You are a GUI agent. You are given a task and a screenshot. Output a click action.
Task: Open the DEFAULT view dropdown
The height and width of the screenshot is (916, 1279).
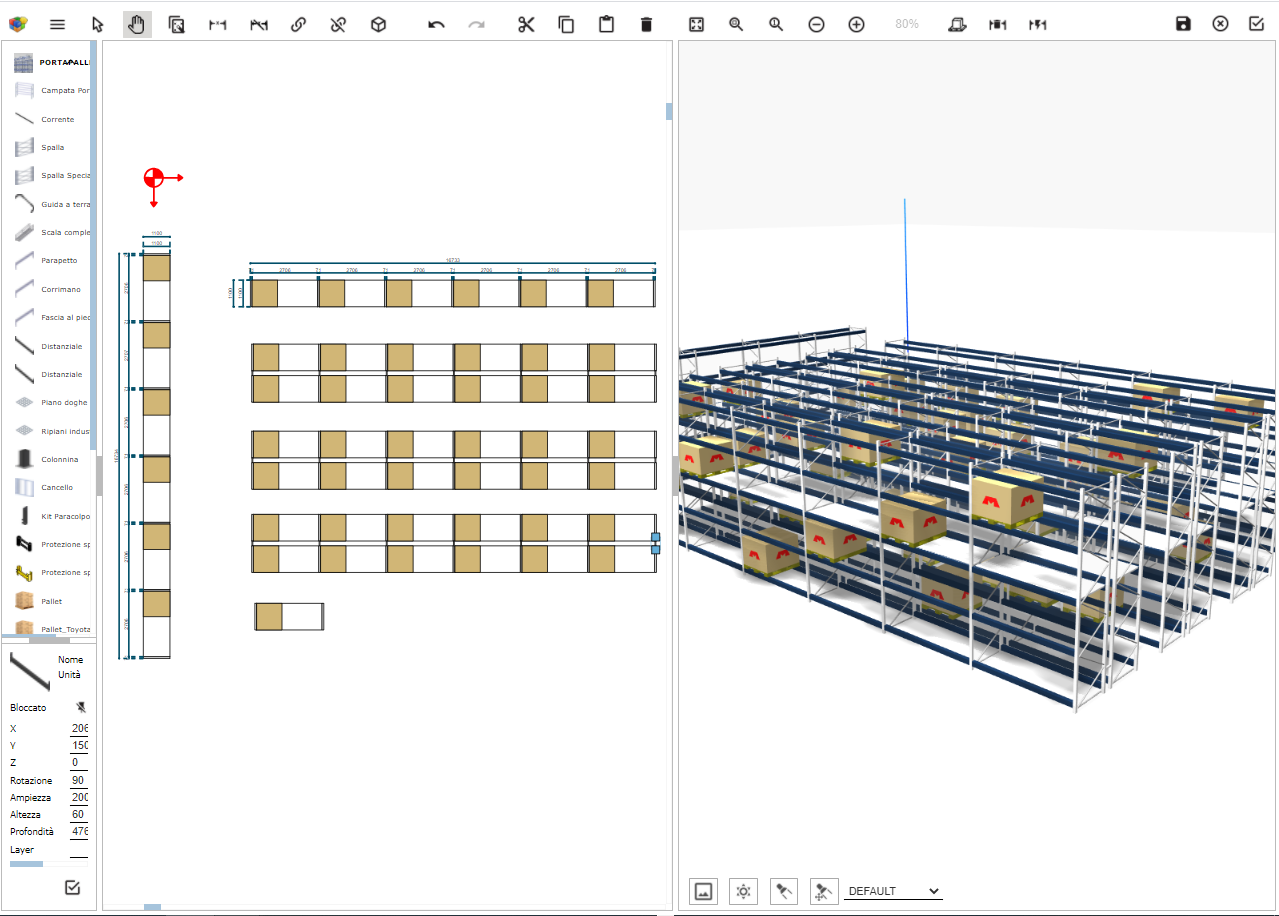point(892,891)
